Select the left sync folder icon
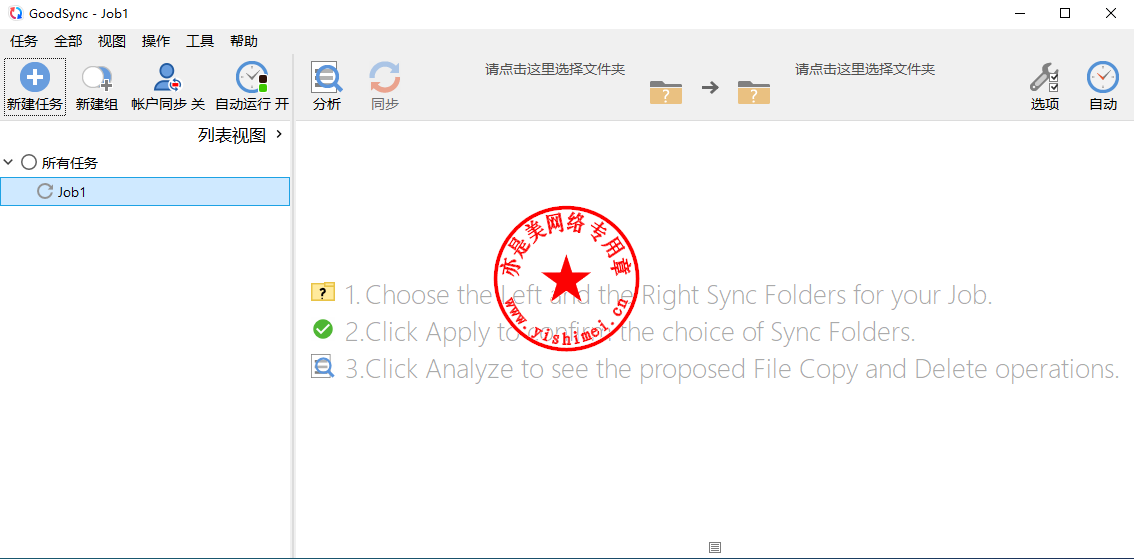This screenshot has width=1134, height=559. click(666, 92)
